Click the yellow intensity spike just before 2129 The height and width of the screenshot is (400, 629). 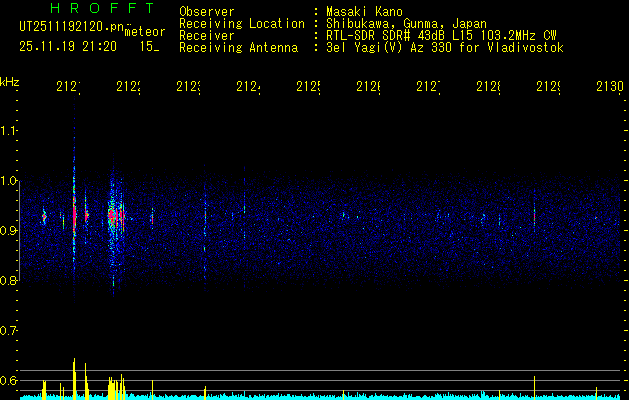[x=534, y=387]
